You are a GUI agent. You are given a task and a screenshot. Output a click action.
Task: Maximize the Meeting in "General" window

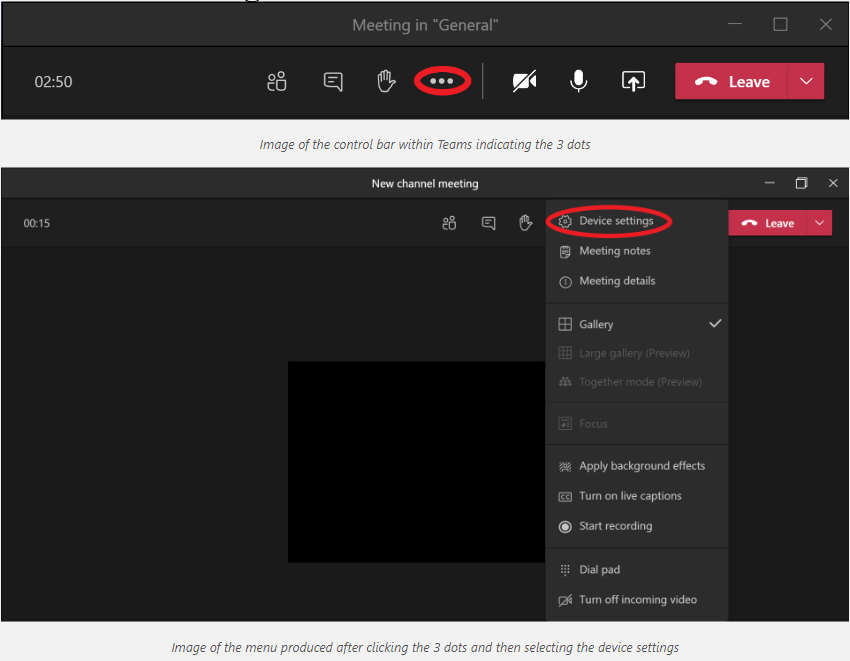tap(780, 24)
